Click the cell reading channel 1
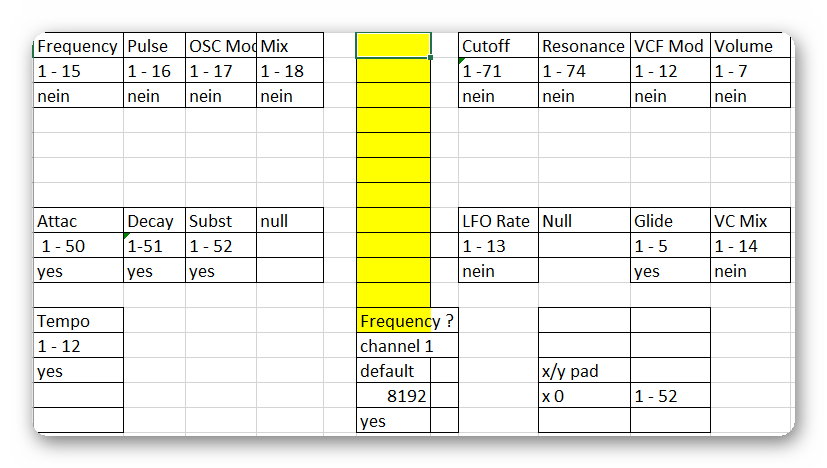This screenshot has width=827, height=468. click(407, 346)
